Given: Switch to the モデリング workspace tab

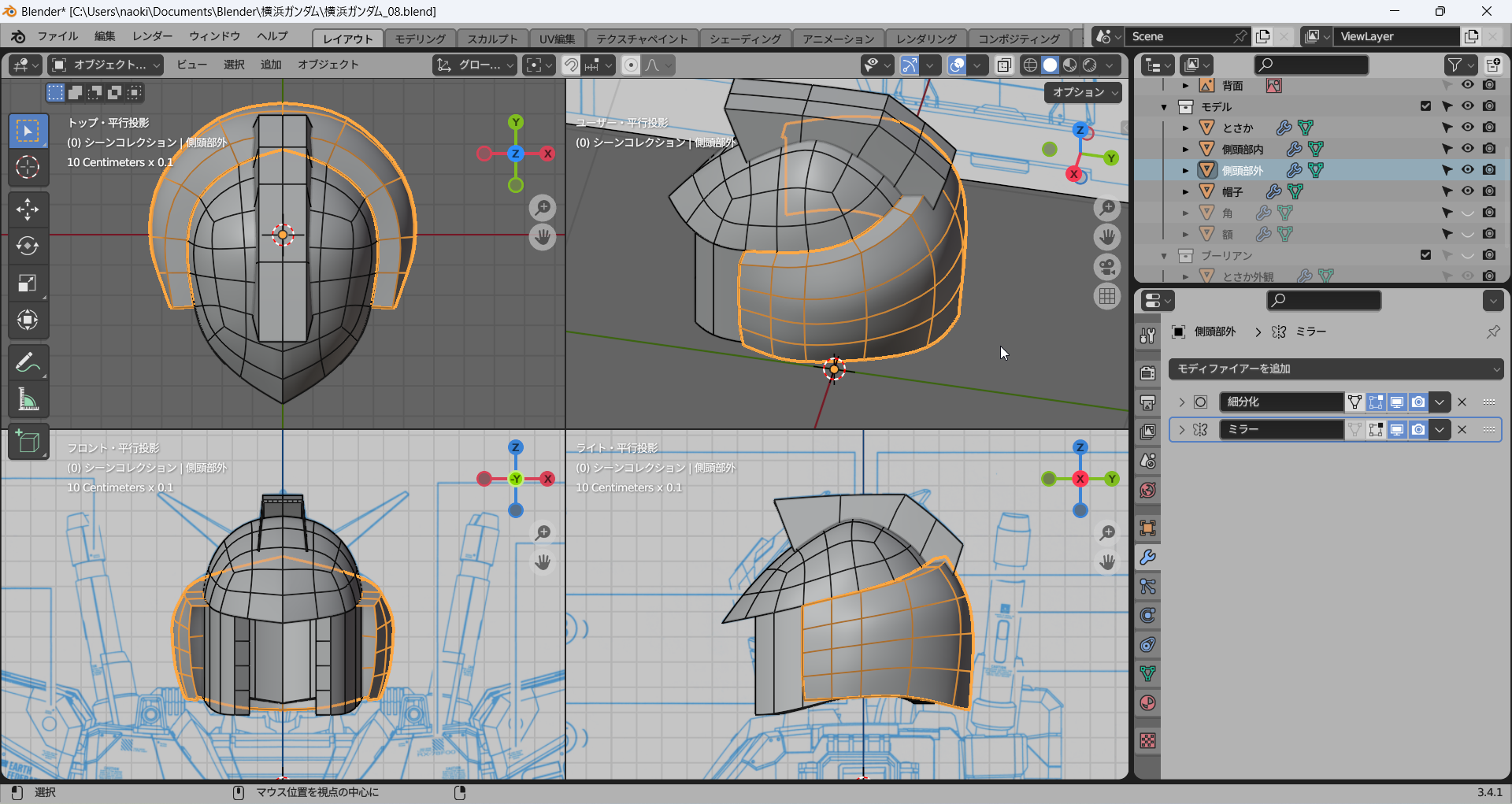Looking at the screenshot, I should click(x=420, y=39).
